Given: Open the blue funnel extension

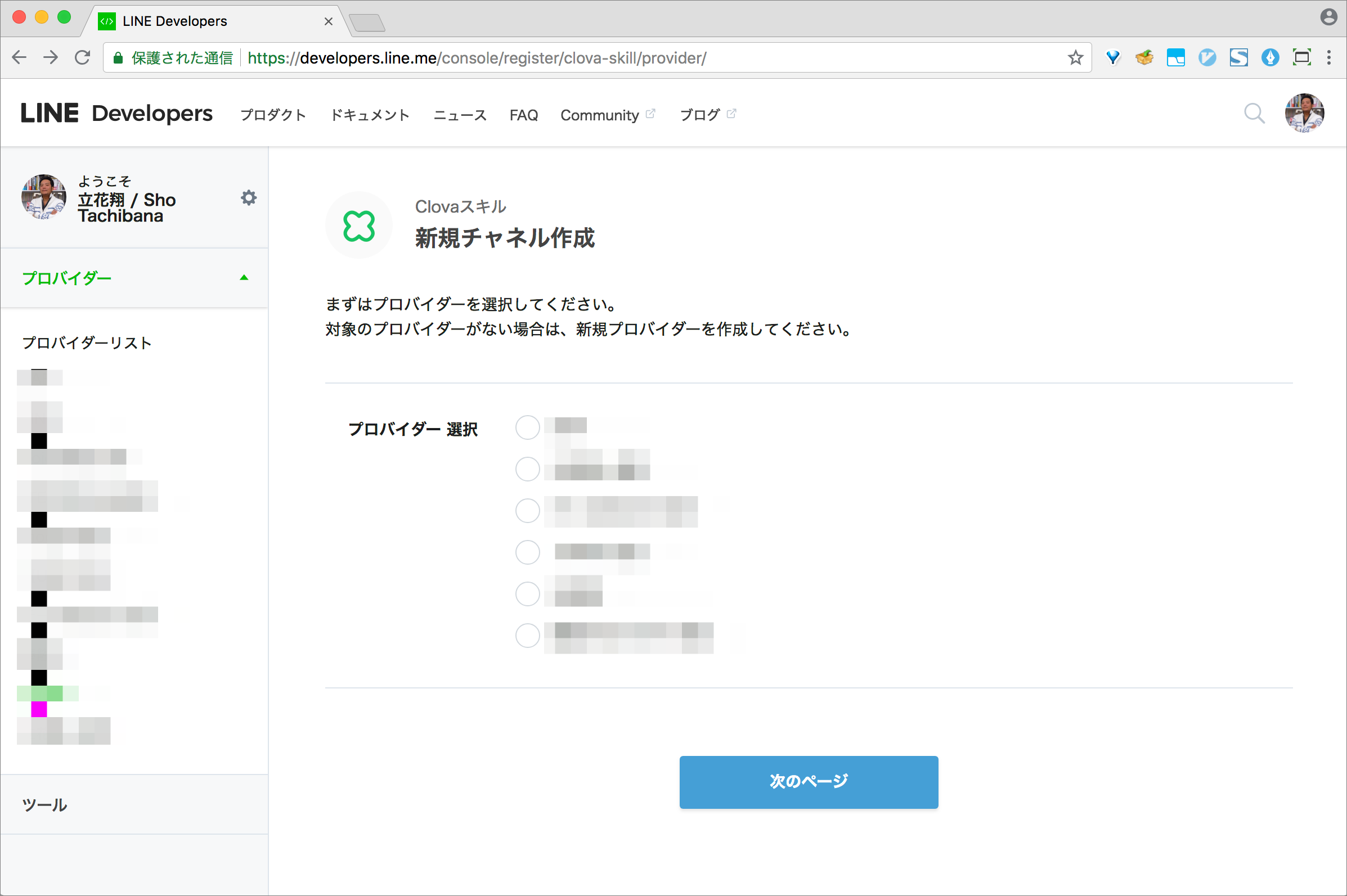Looking at the screenshot, I should coord(1113,57).
